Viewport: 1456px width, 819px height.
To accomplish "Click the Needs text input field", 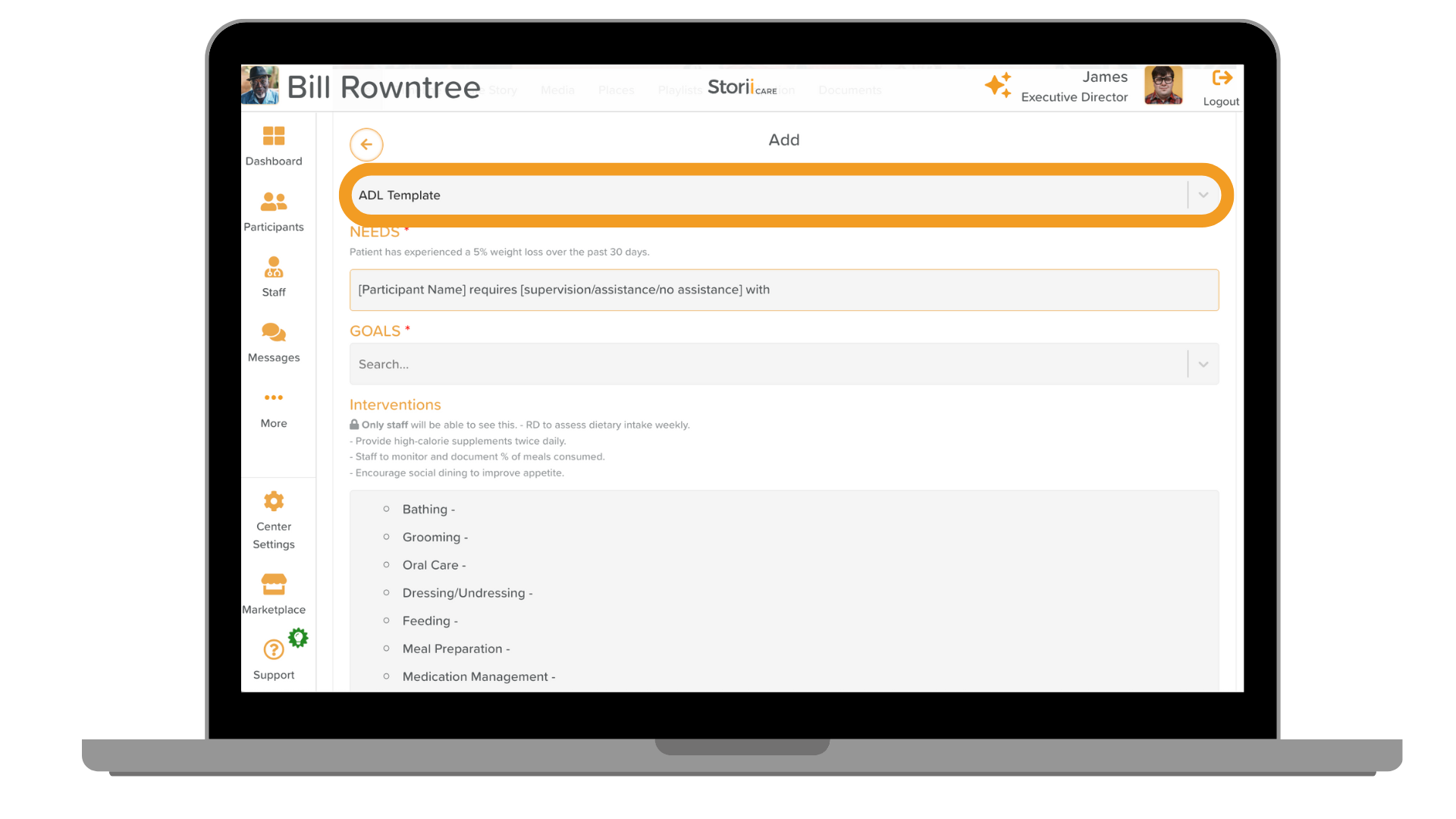I will pos(783,290).
